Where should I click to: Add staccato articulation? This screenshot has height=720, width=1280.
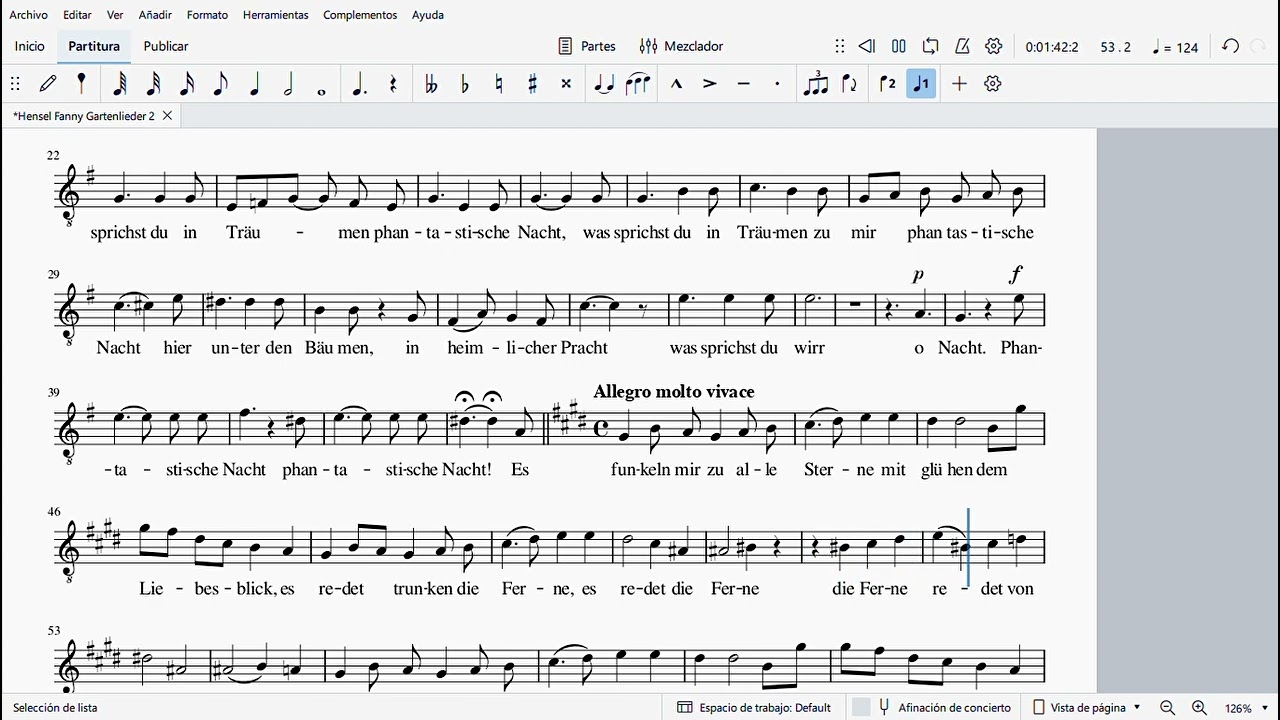point(777,84)
